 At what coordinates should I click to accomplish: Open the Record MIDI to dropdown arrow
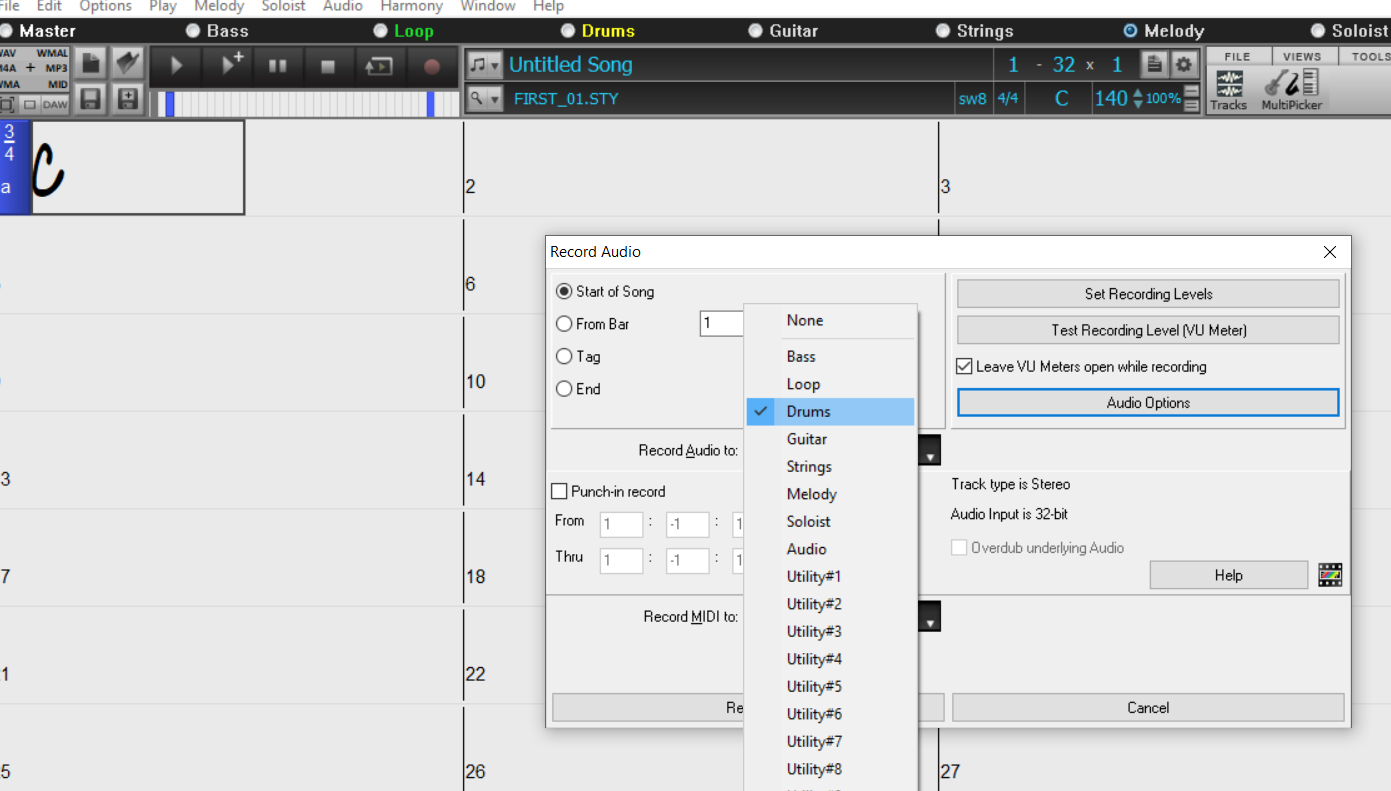coord(930,617)
